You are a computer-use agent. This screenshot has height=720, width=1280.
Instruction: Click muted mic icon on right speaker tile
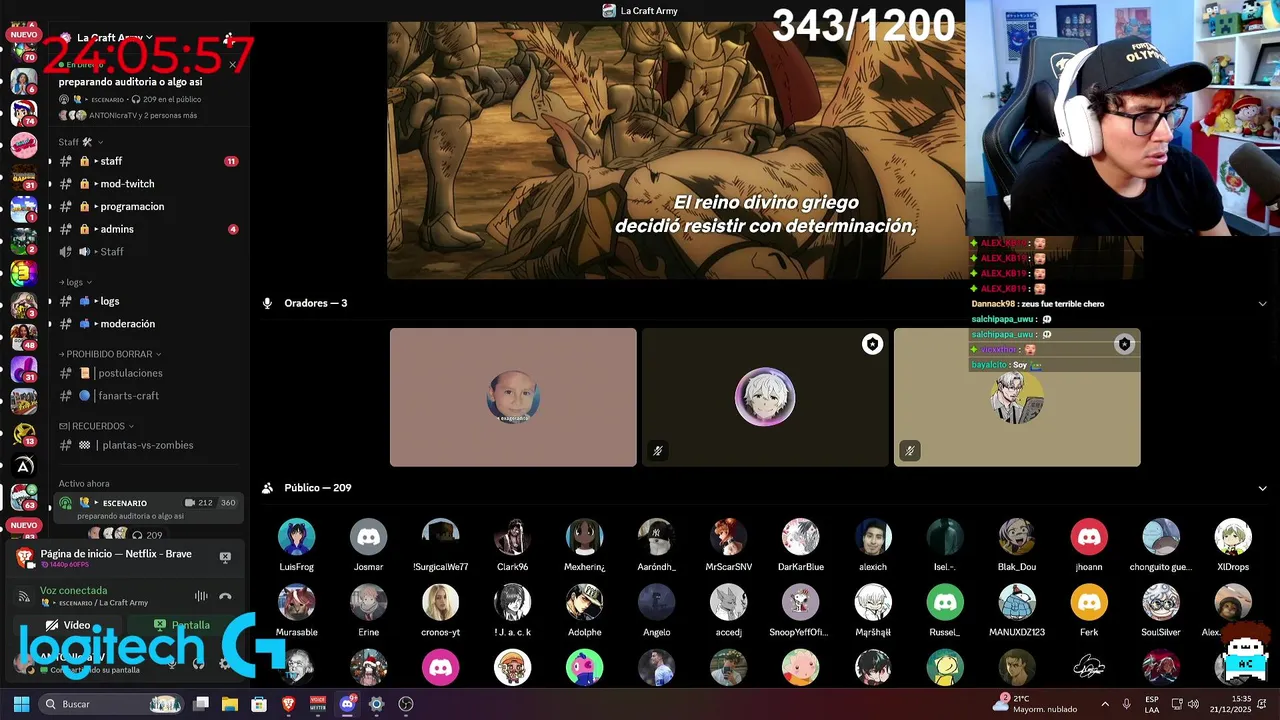coord(909,451)
